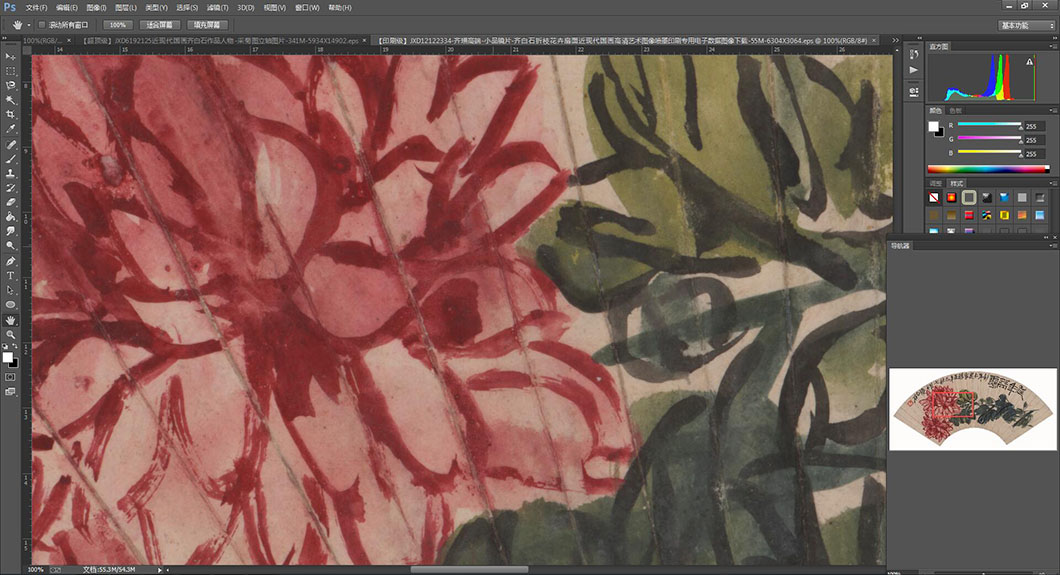The height and width of the screenshot is (575, 1060).
Task: Click the G value input field
Action: click(x=1034, y=140)
